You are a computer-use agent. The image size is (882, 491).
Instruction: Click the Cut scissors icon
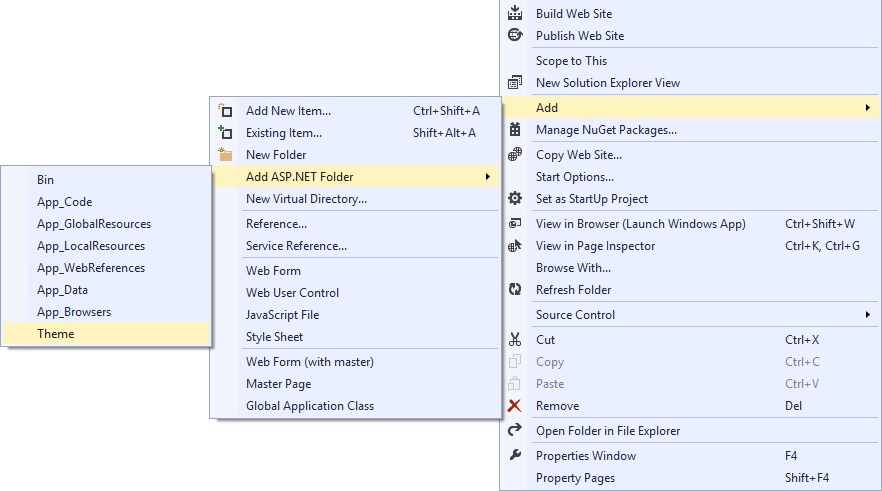515,339
